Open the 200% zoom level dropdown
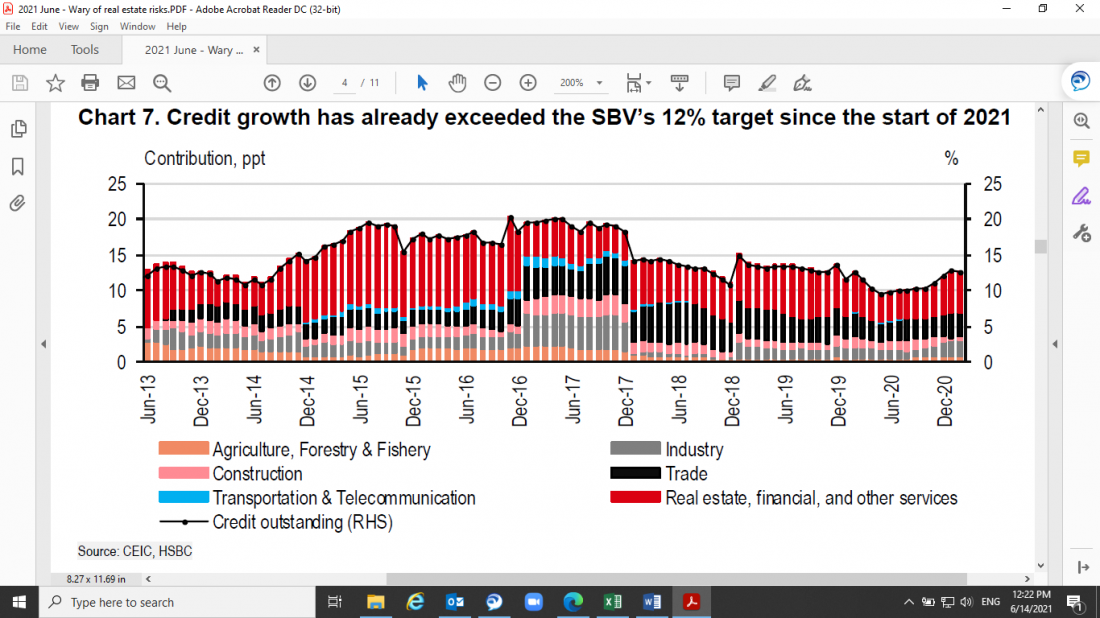The image size is (1100, 618). click(x=583, y=83)
